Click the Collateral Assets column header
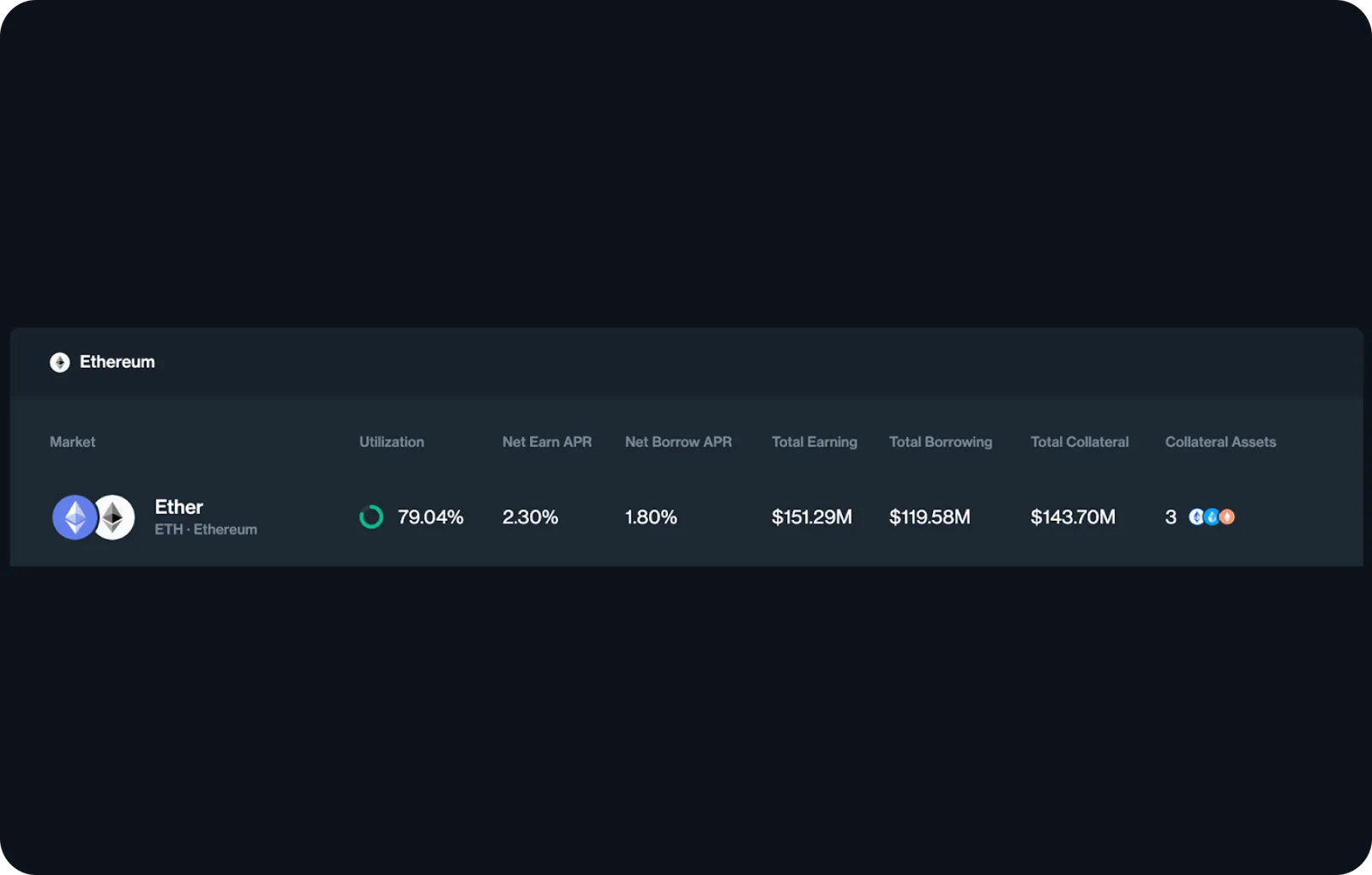Screen dimensions: 1372x875 [1220, 442]
